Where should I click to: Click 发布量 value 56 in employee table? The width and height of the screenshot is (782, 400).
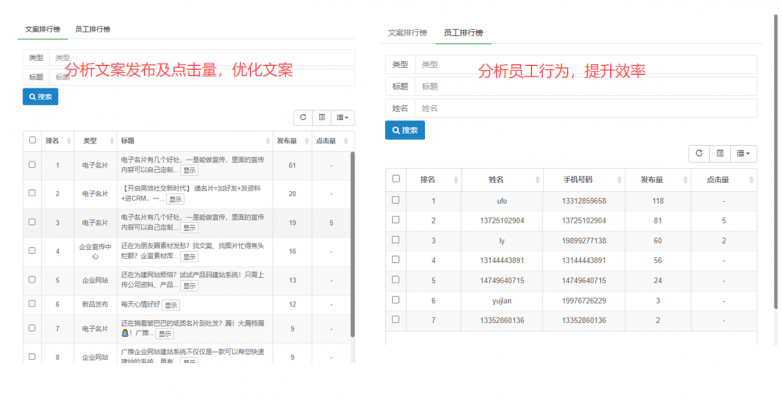(658, 260)
